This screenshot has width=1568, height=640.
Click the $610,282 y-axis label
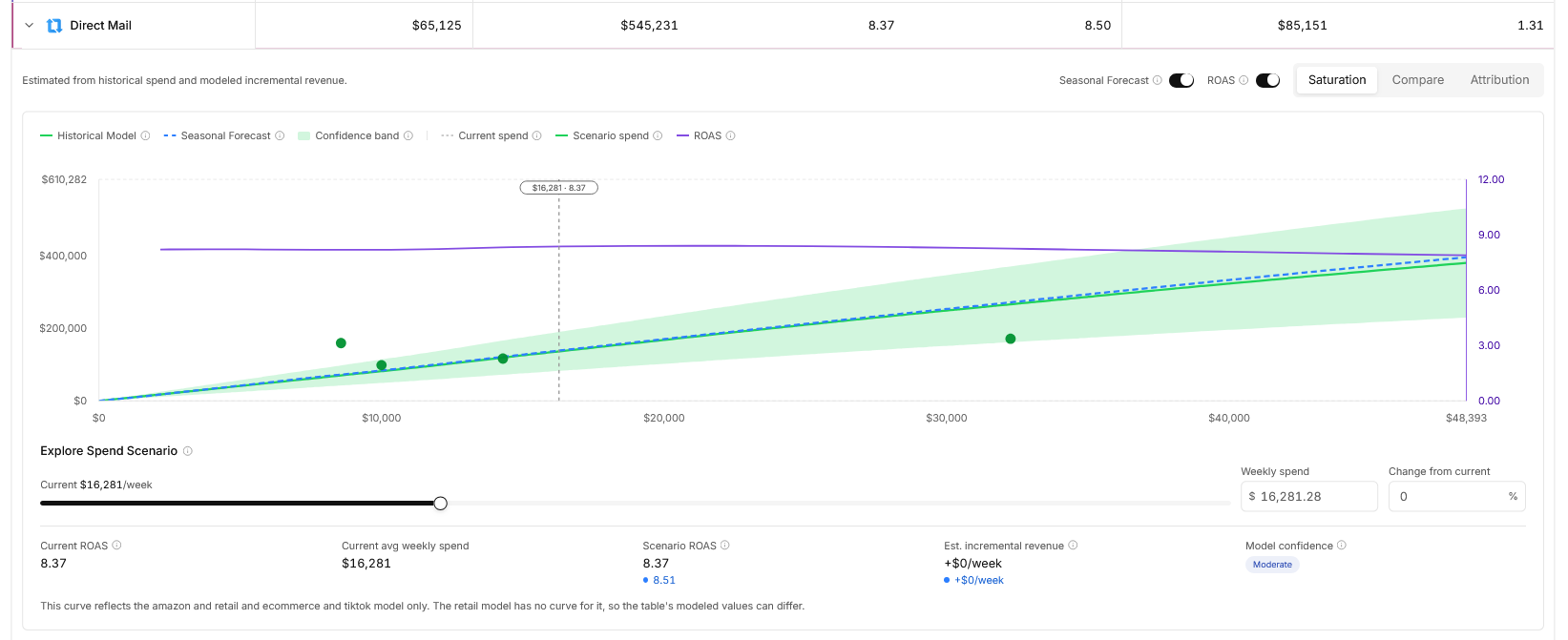[64, 179]
